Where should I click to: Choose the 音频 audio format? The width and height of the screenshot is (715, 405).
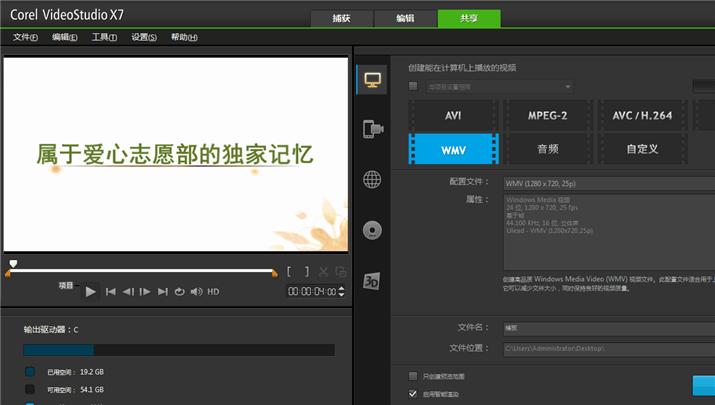[548, 149]
